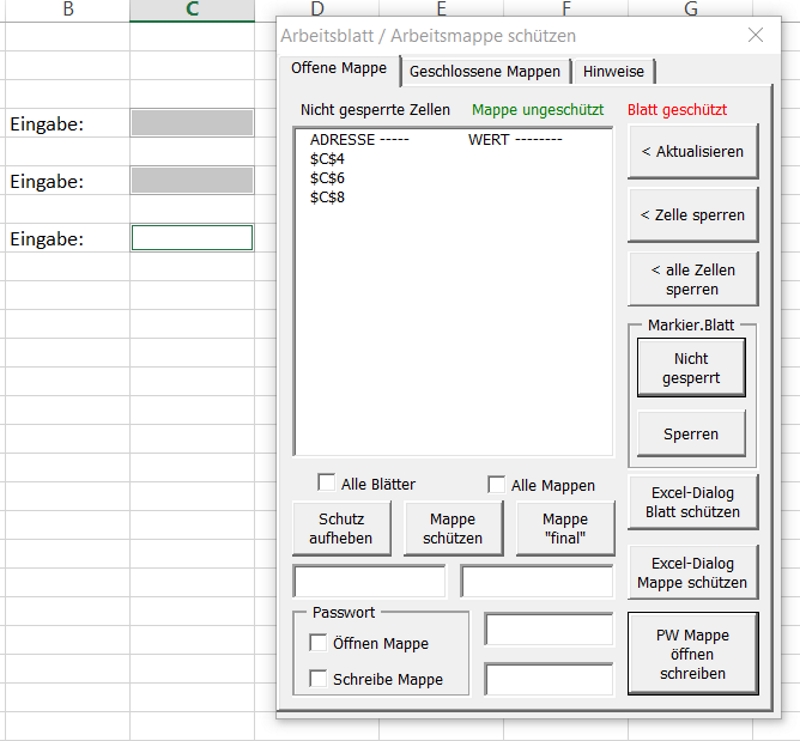
Task: Close the Arbeitsblatt schützen dialog
Action: pyautogui.click(x=756, y=35)
